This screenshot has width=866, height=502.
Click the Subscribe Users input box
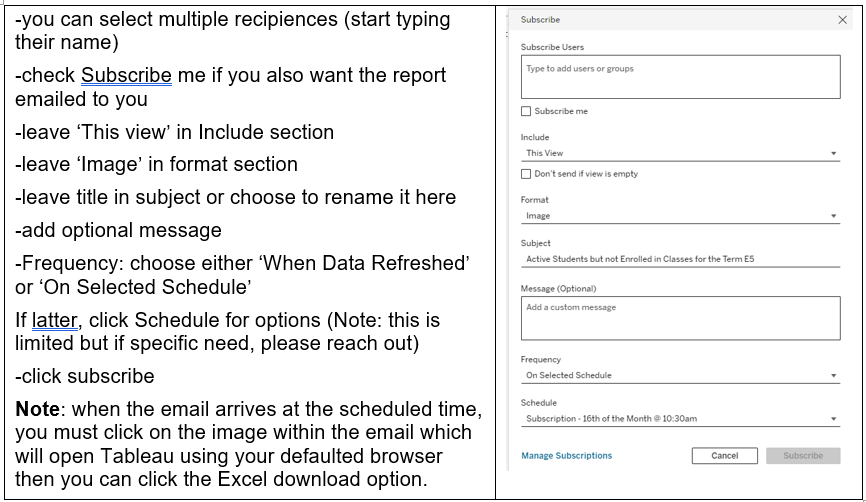click(x=680, y=77)
